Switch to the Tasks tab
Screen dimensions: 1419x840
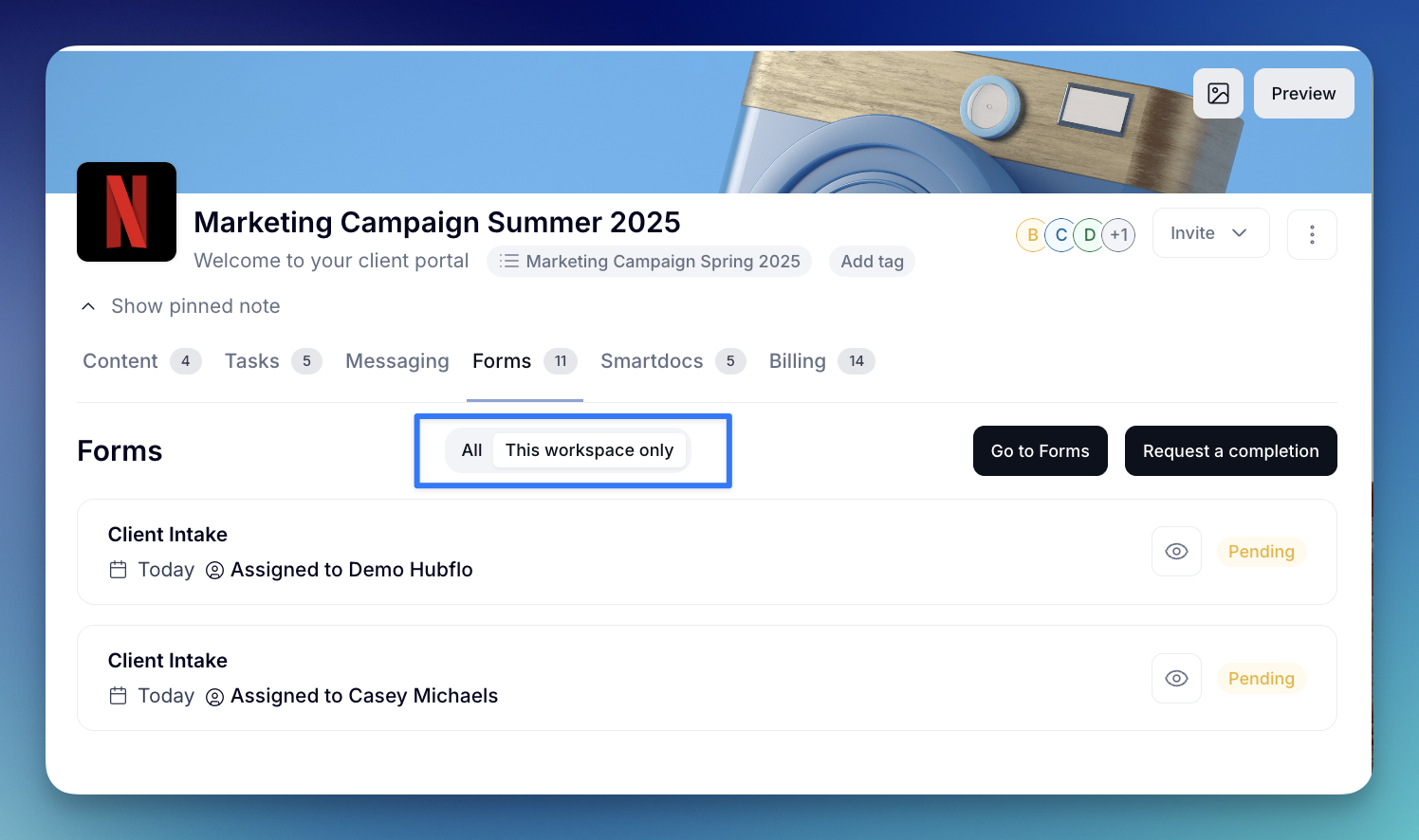point(252,361)
